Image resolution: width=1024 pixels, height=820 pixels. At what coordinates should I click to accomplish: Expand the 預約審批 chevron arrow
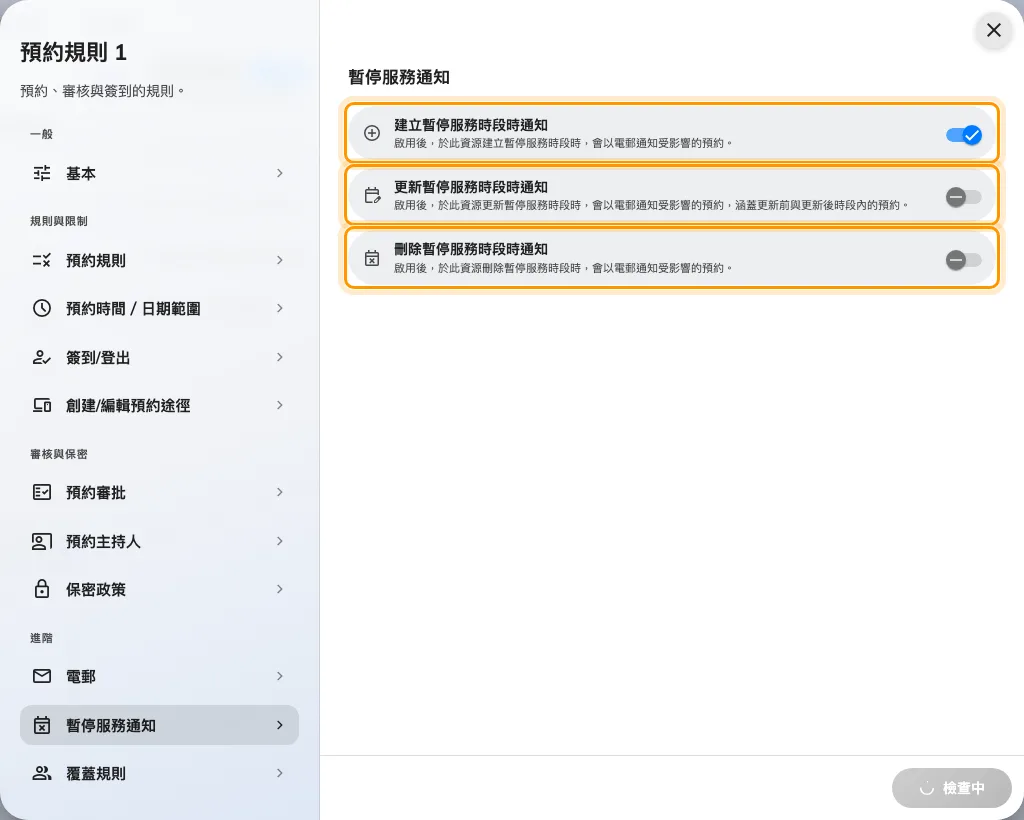tap(280, 492)
